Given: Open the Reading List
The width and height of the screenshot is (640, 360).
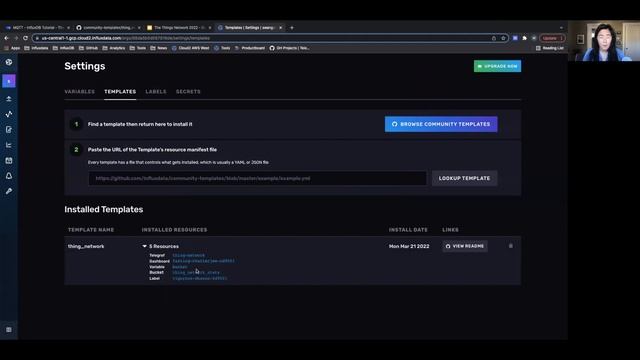Looking at the screenshot, I should (549, 48).
